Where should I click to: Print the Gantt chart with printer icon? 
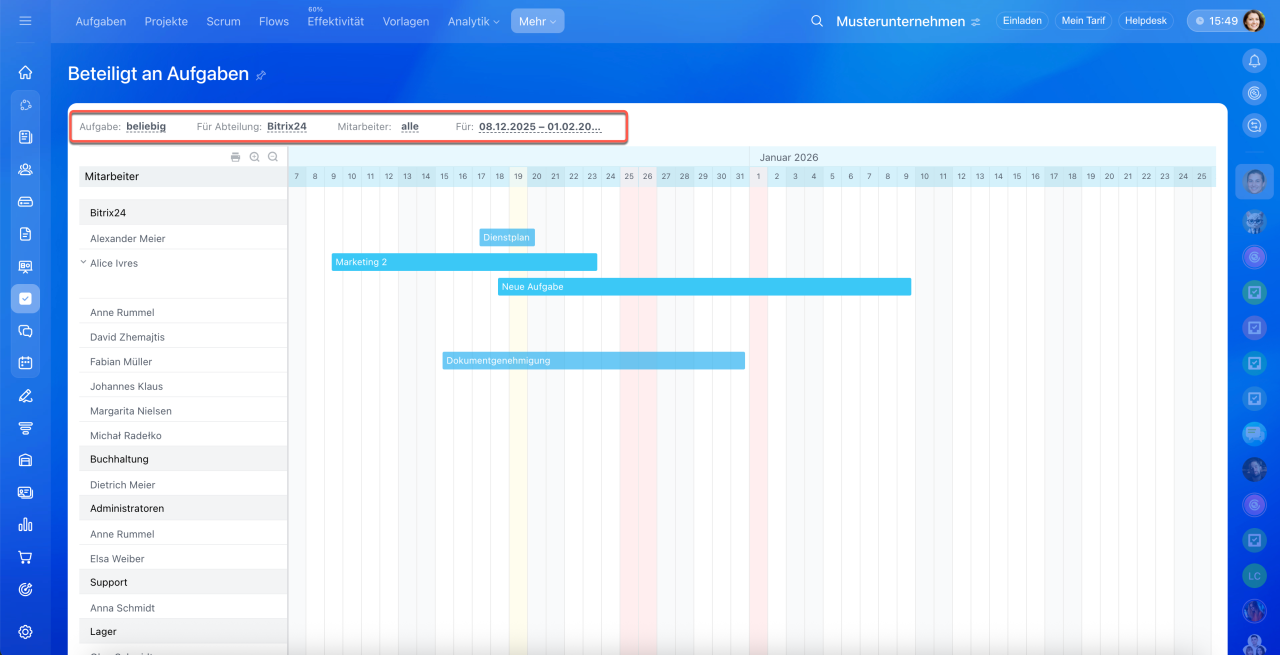click(236, 157)
